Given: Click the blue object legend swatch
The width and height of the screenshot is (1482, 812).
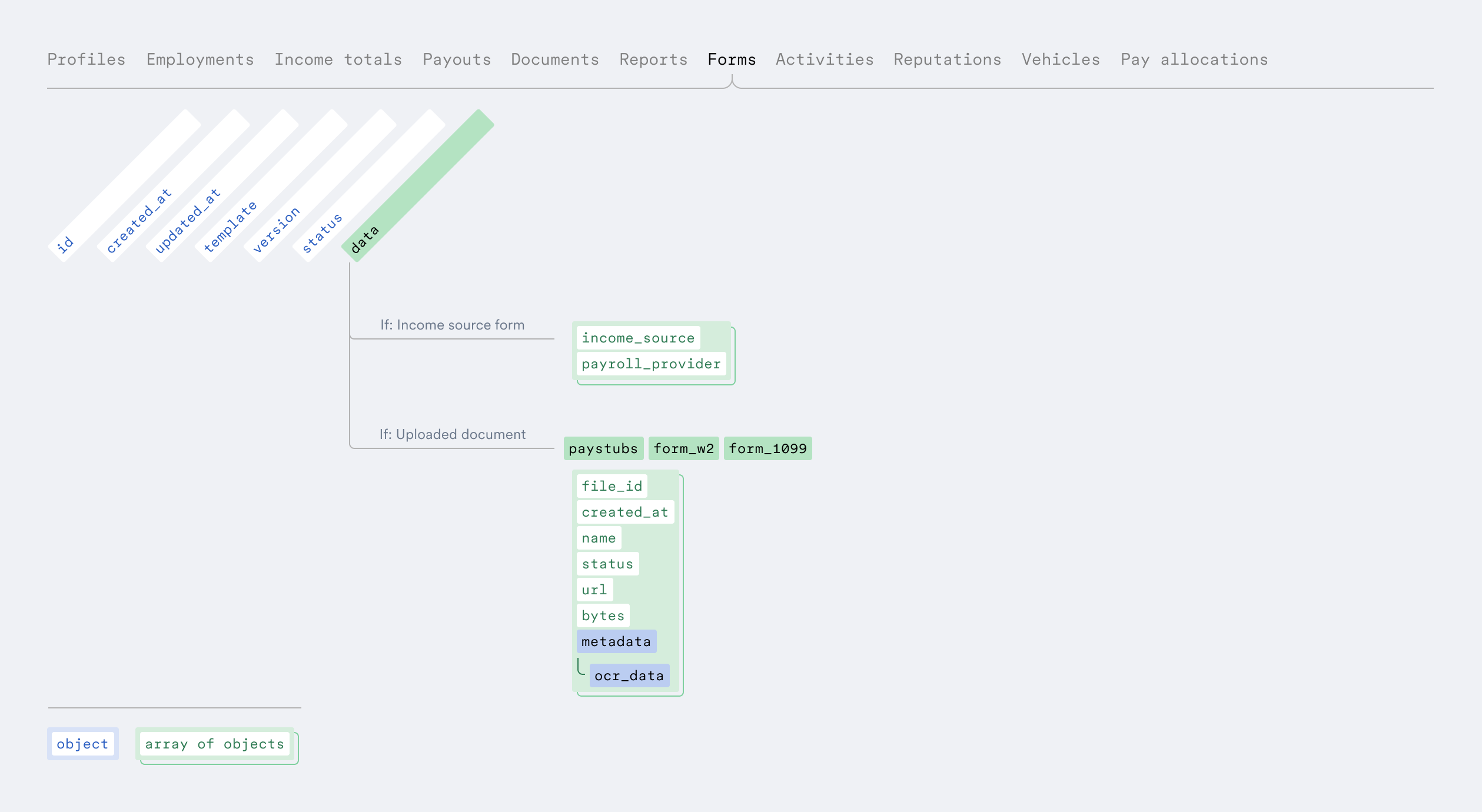Looking at the screenshot, I should point(82,744).
